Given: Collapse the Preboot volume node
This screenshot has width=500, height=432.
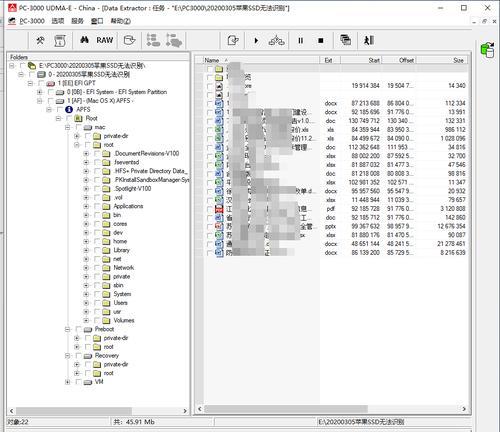Looking at the screenshot, I should [68, 329].
